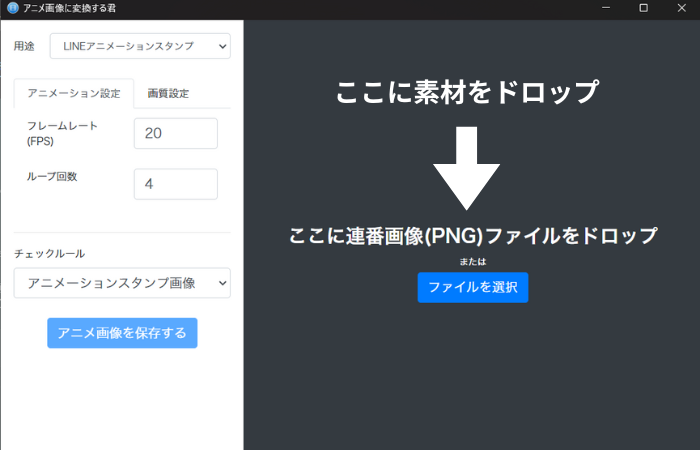Maximize the application window
Viewport: 700px width, 450px height.
643,8
